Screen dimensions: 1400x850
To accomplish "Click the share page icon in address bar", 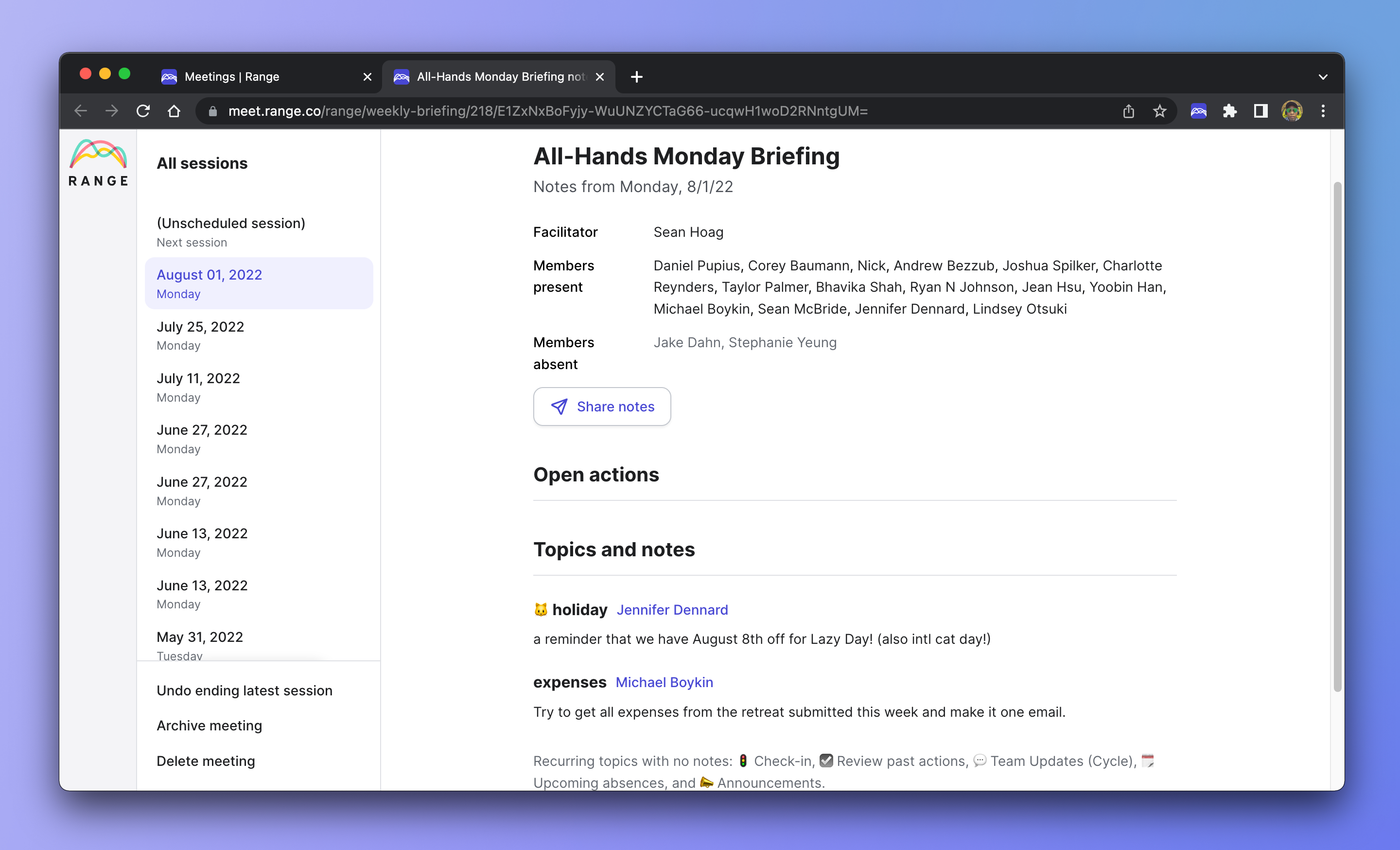I will point(1128,111).
